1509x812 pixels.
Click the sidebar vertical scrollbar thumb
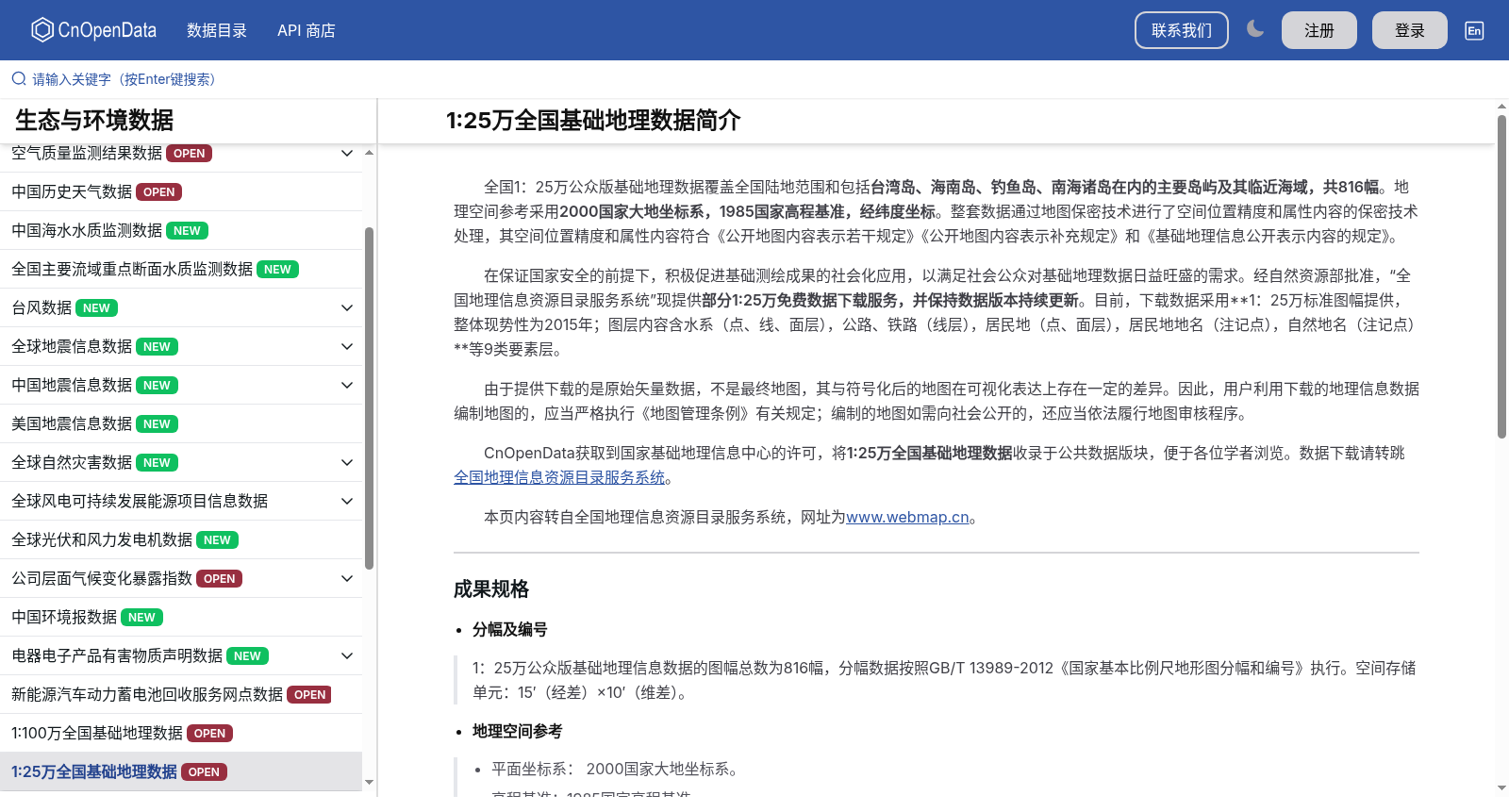pyautogui.click(x=369, y=398)
